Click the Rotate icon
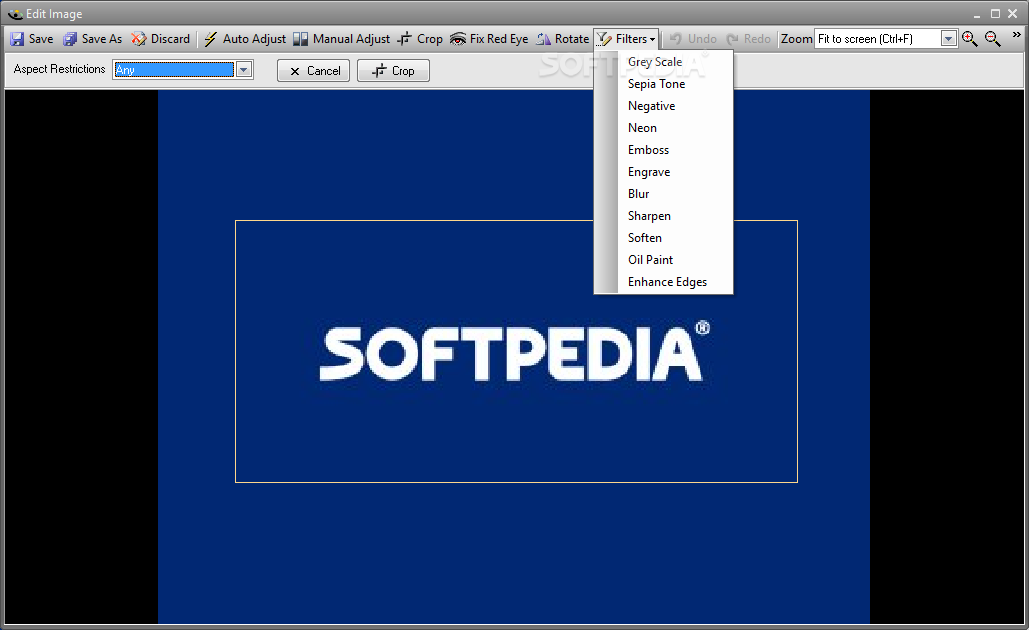 coord(543,39)
